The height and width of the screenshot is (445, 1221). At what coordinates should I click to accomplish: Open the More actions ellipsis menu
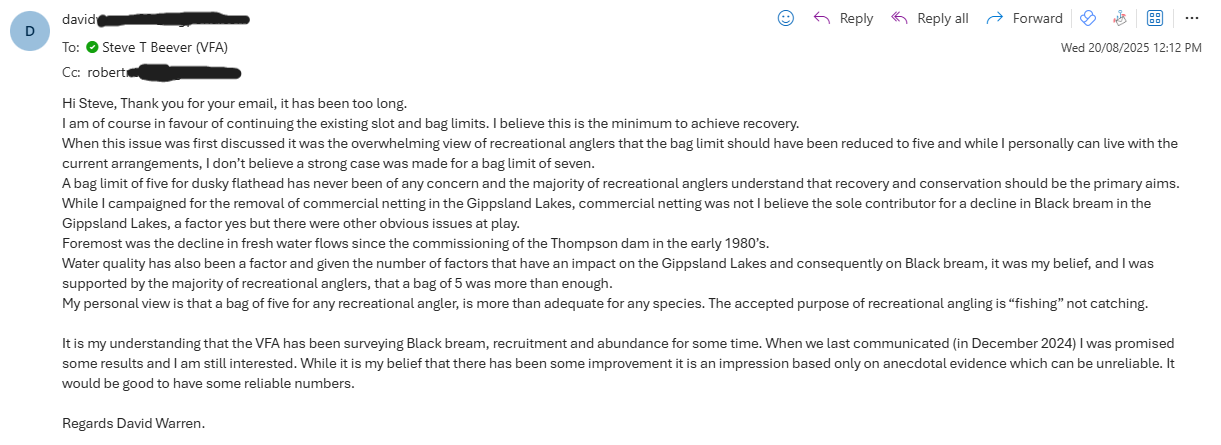point(1192,18)
